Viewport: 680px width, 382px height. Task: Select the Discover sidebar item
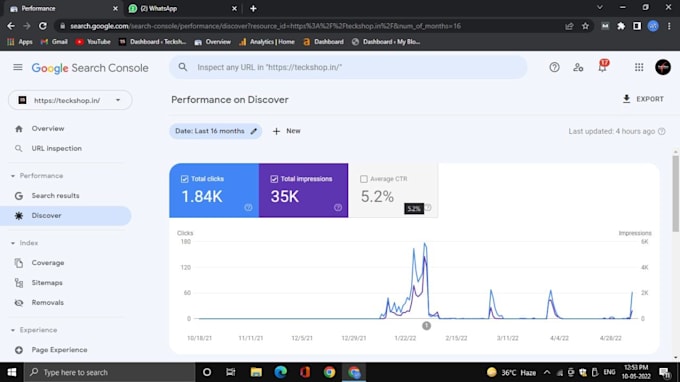pyautogui.click(x=65, y=215)
